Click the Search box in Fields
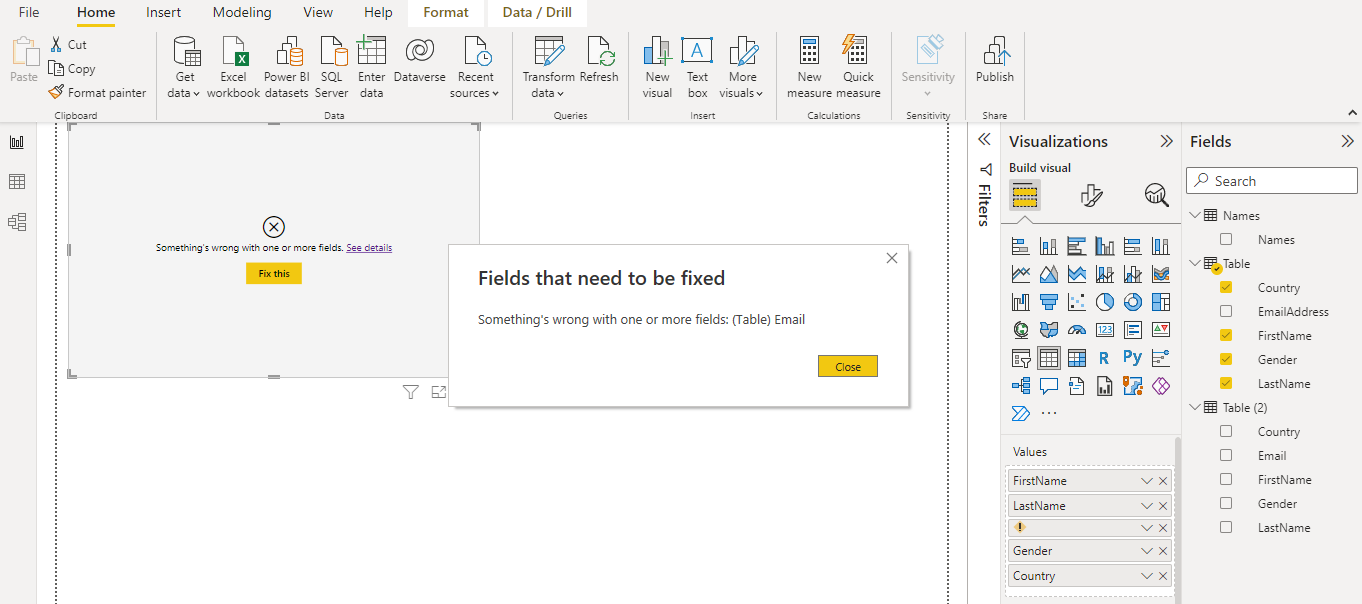Viewport: 1362px width, 604px height. pyautogui.click(x=1272, y=181)
